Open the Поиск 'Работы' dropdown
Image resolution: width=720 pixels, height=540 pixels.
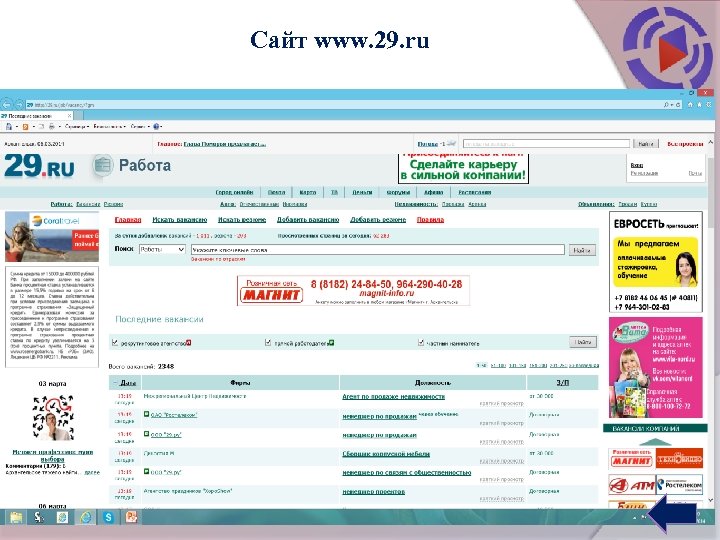coord(162,249)
